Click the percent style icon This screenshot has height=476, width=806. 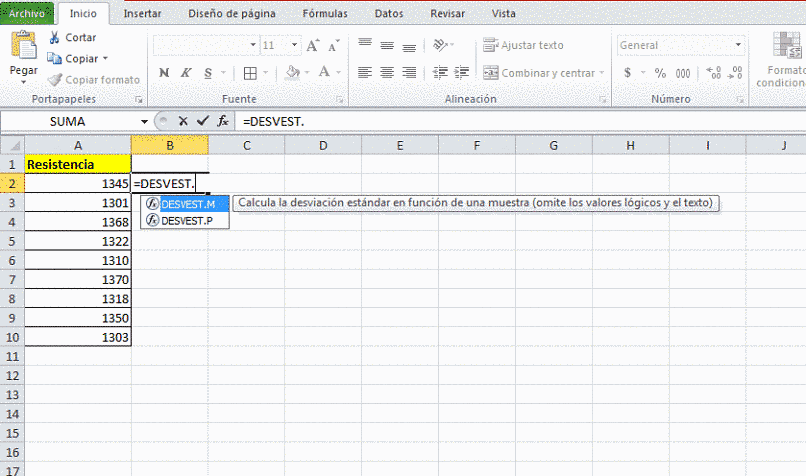coord(660,73)
